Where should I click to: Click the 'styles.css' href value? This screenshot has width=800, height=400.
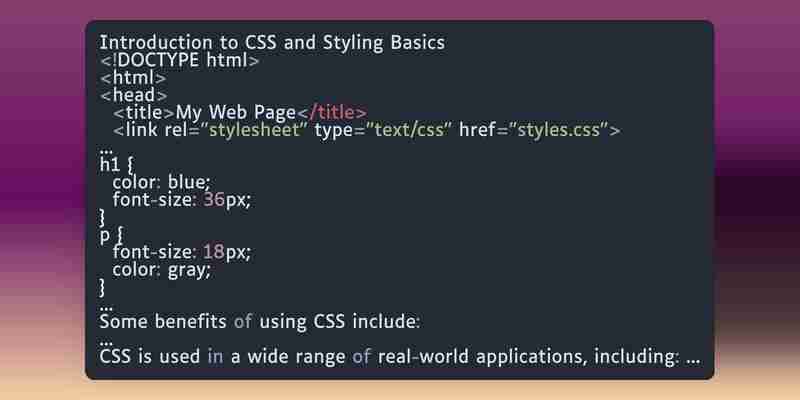(559, 130)
